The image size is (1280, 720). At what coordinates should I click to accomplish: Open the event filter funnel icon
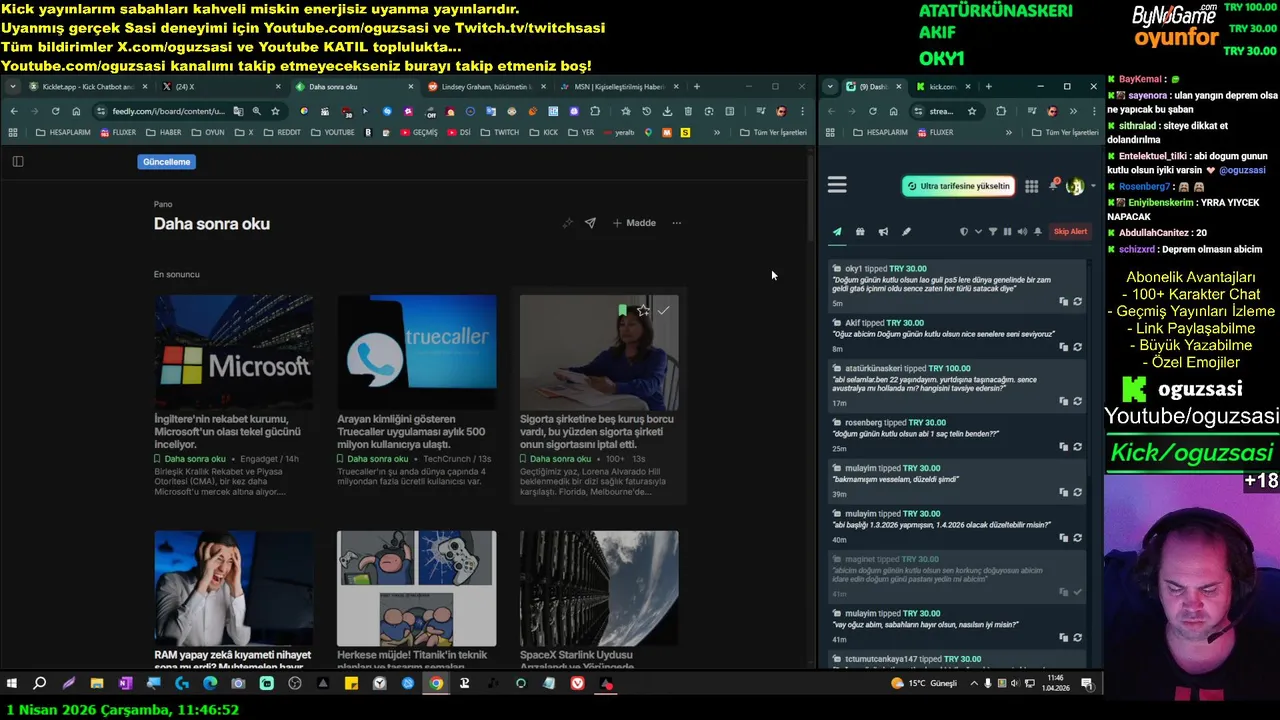pyautogui.click(x=993, y=232)
